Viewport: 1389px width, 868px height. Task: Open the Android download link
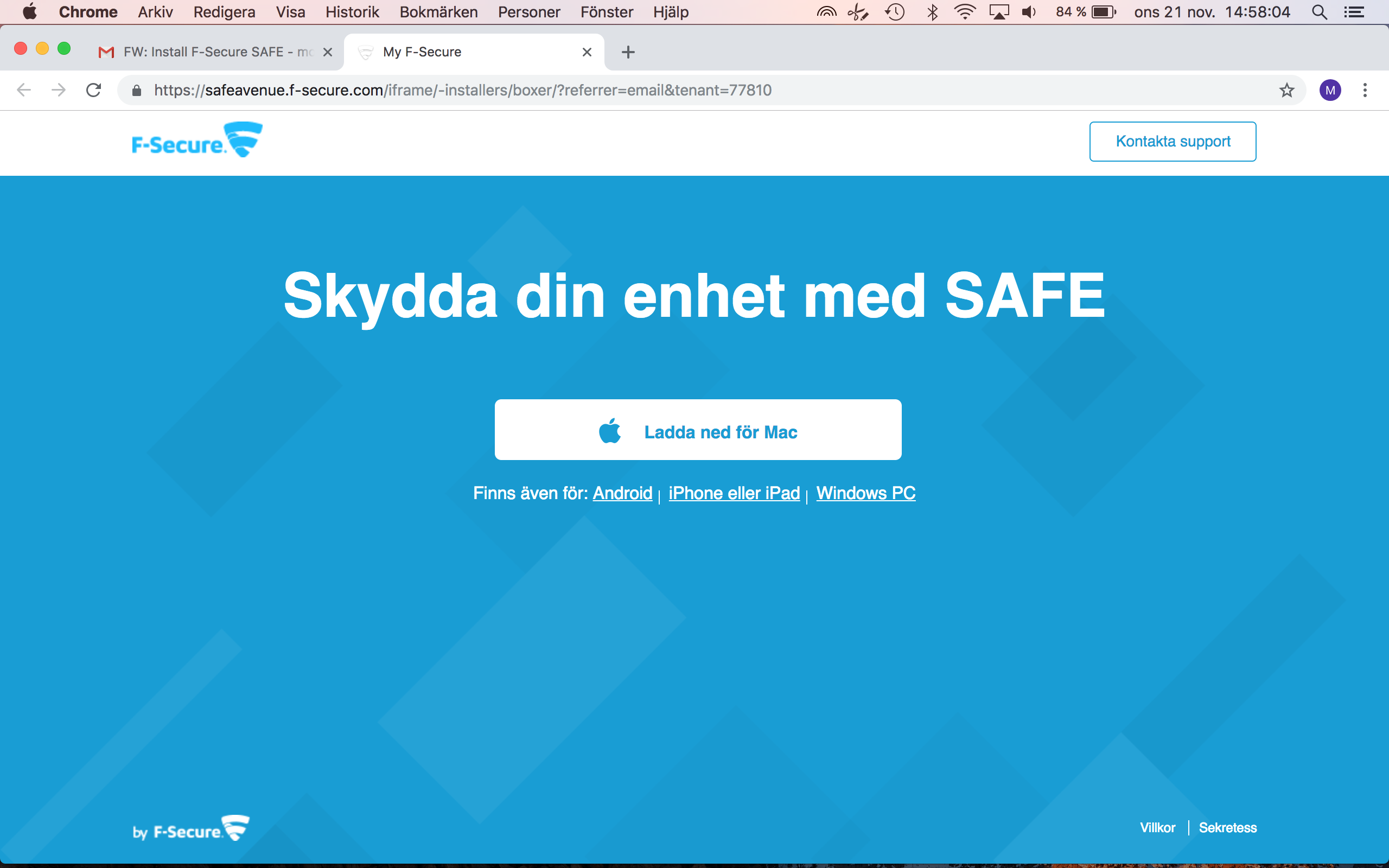[x=622, y=493]
